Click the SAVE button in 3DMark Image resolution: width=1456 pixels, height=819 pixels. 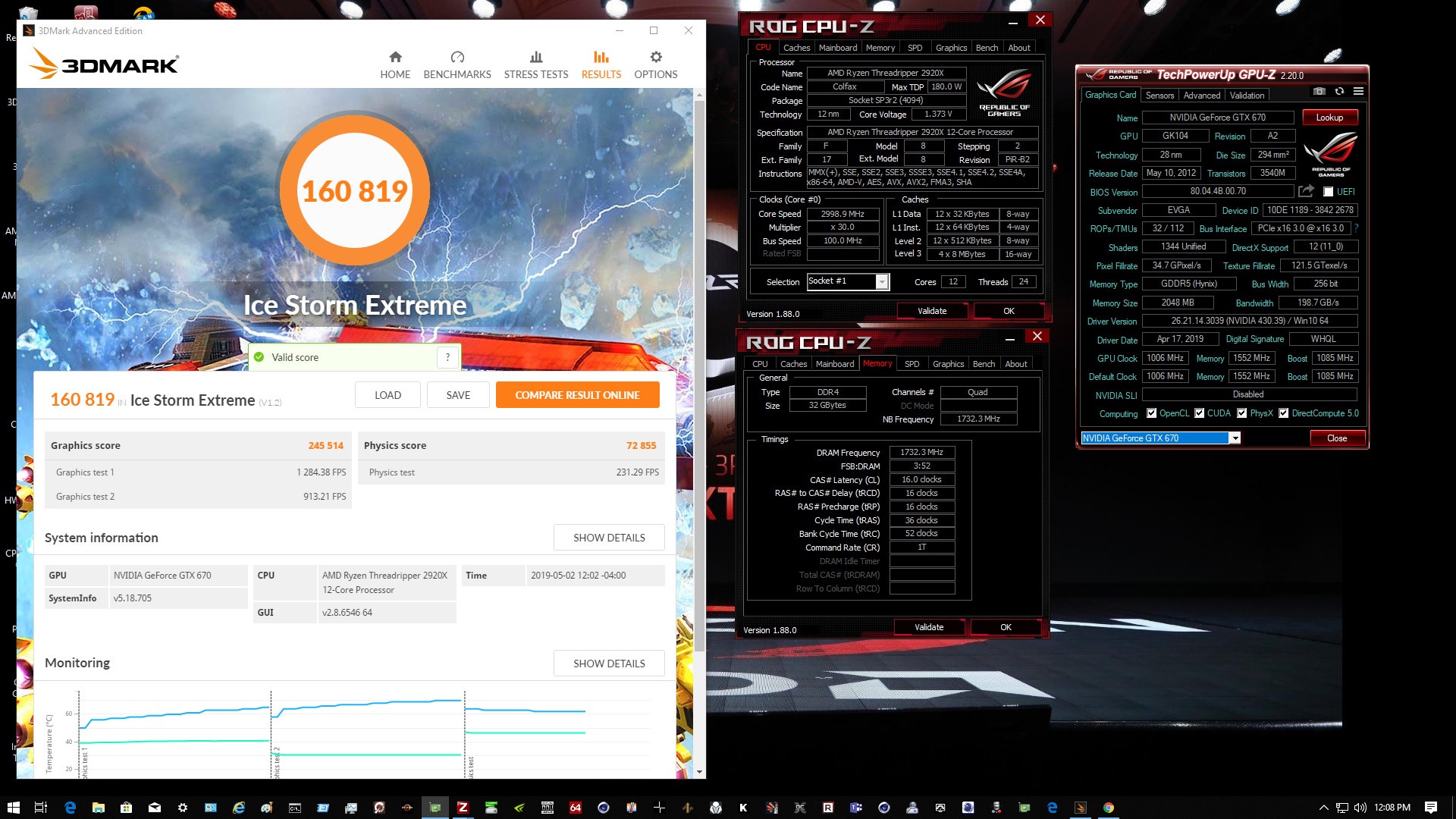point(458,395)
